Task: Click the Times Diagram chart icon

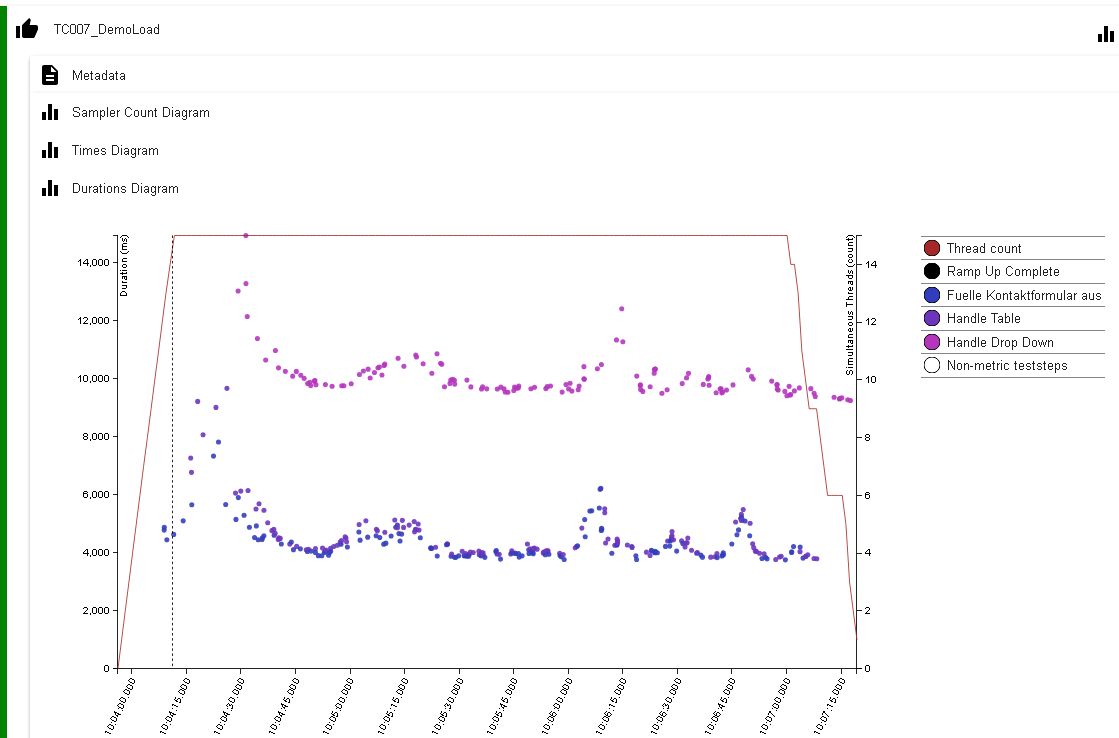Action: point(50,150)
